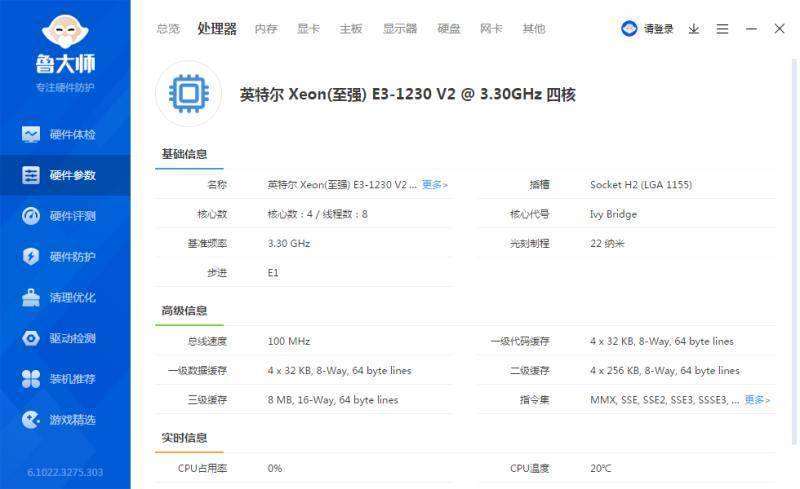Click the 一级代码缓存 value text

coord(662,341)
